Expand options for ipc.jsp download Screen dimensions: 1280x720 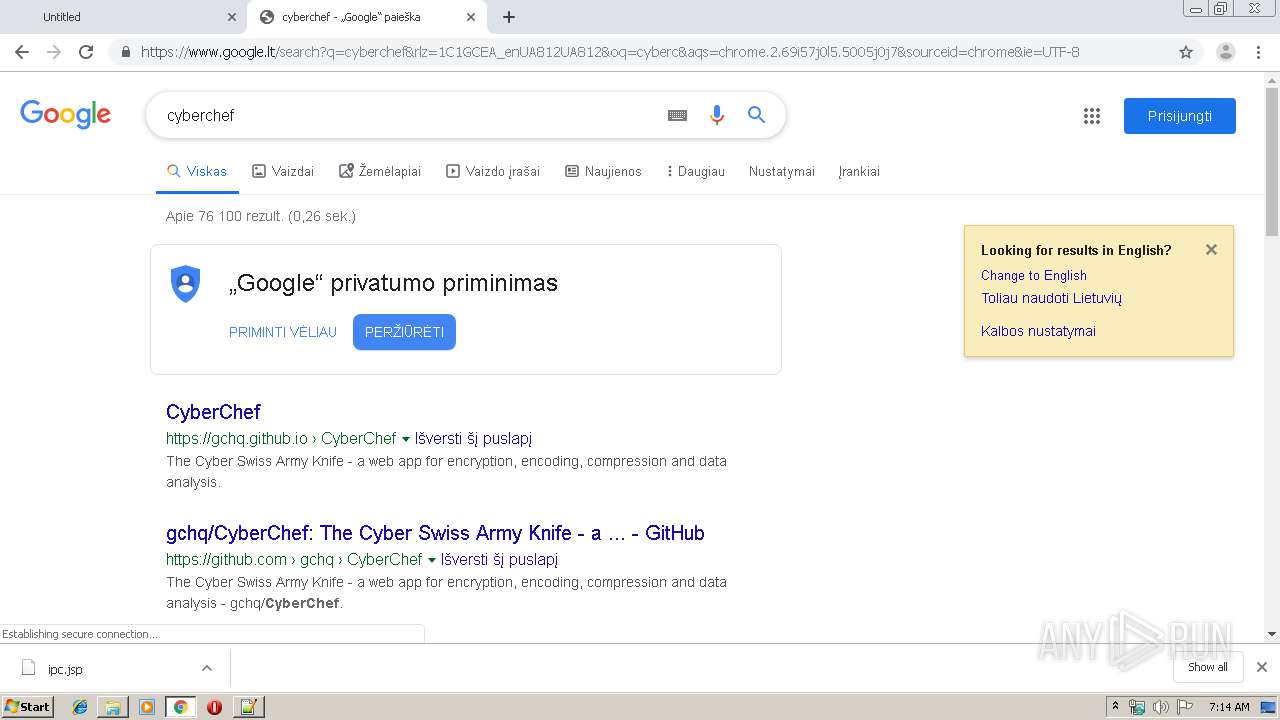pyautogui.click(x=207, y=668)
